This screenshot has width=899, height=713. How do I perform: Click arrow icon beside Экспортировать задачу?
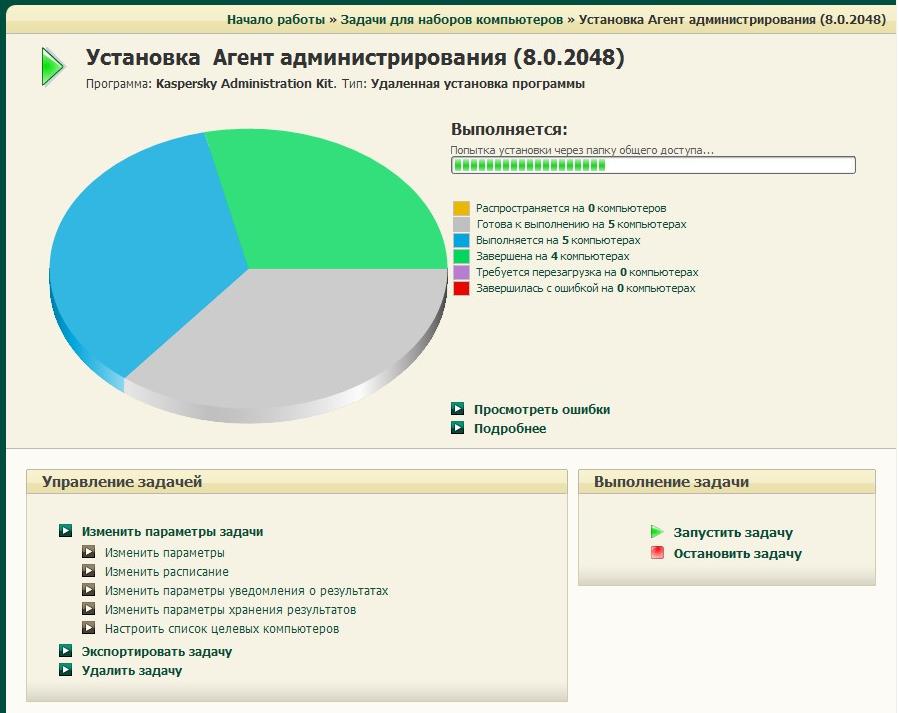coord(65,651)
